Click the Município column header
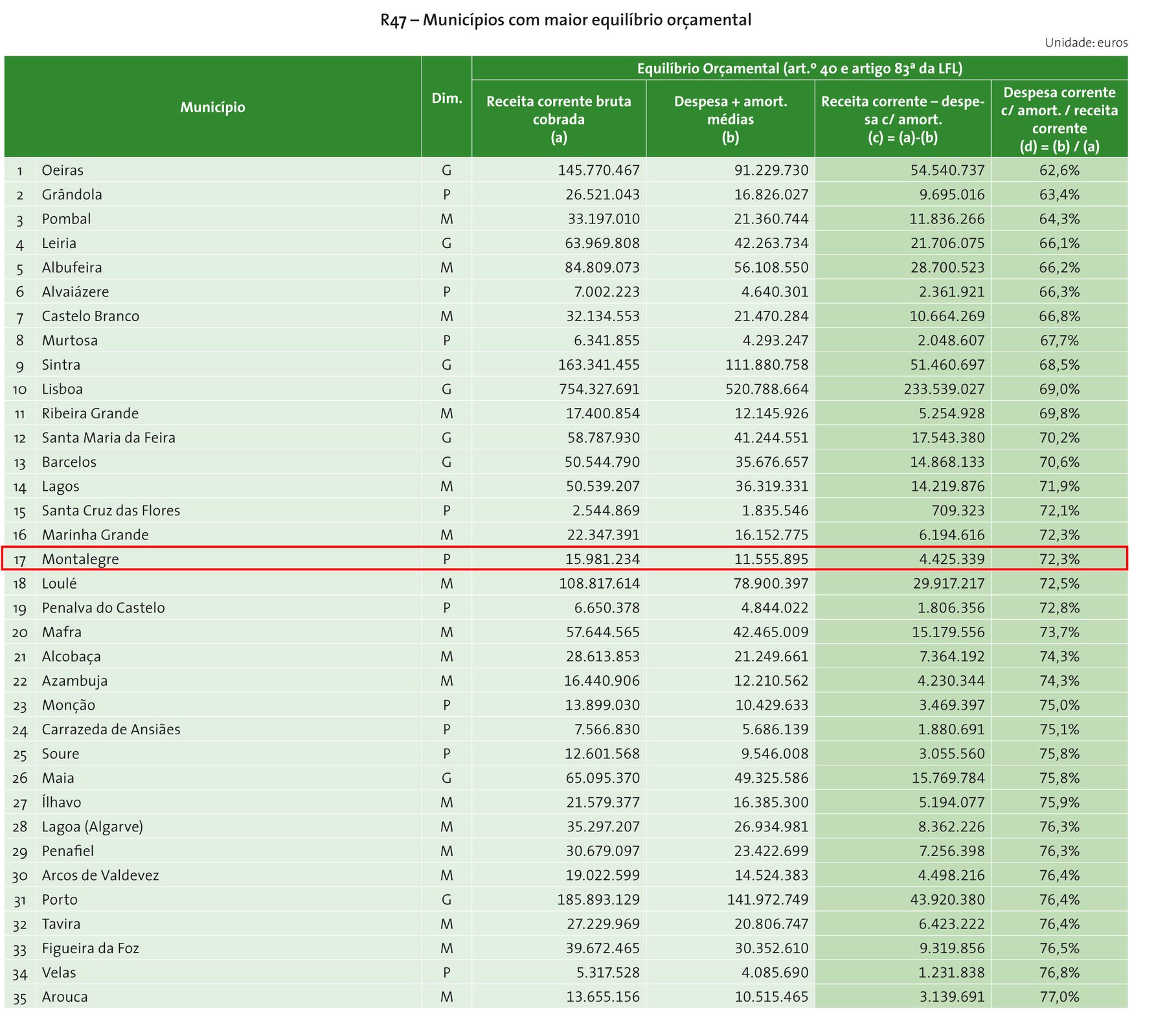Image resolution: width=1156 pixels, height=1036 pixels. [212, 107]
